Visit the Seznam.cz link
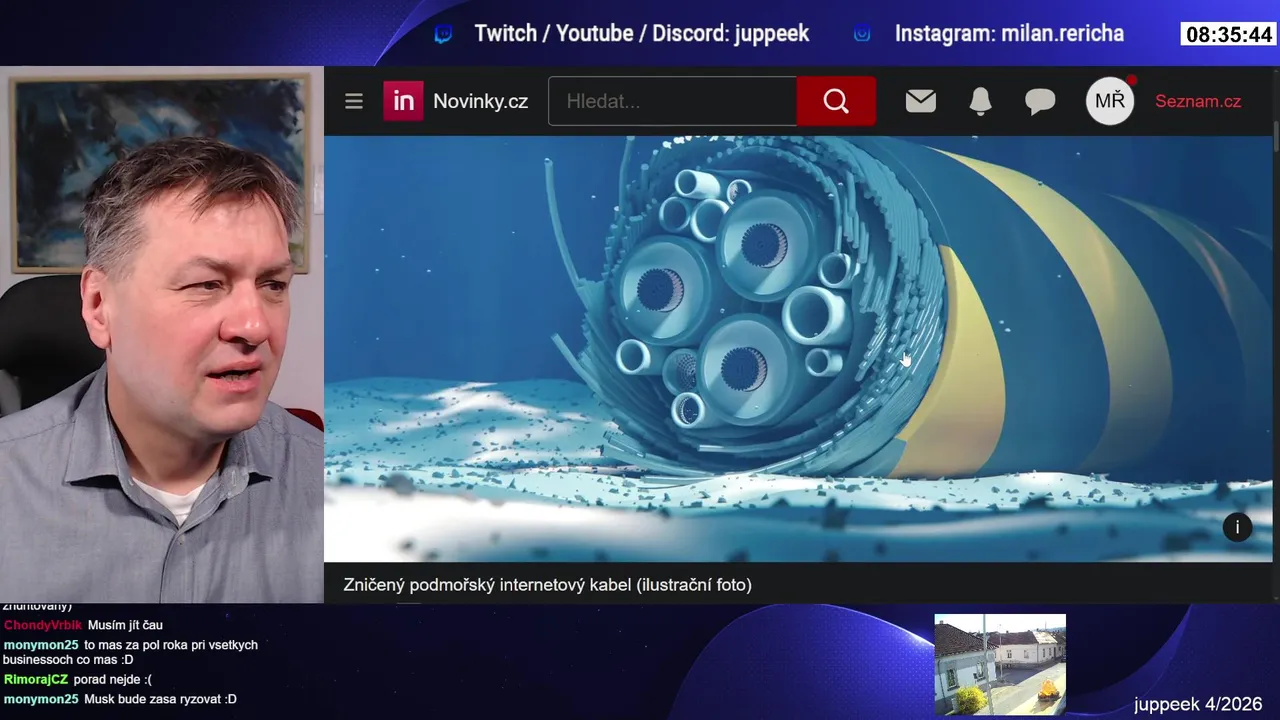Image resolution: width=1280 pixels, height=720 pixels. 1198,101
